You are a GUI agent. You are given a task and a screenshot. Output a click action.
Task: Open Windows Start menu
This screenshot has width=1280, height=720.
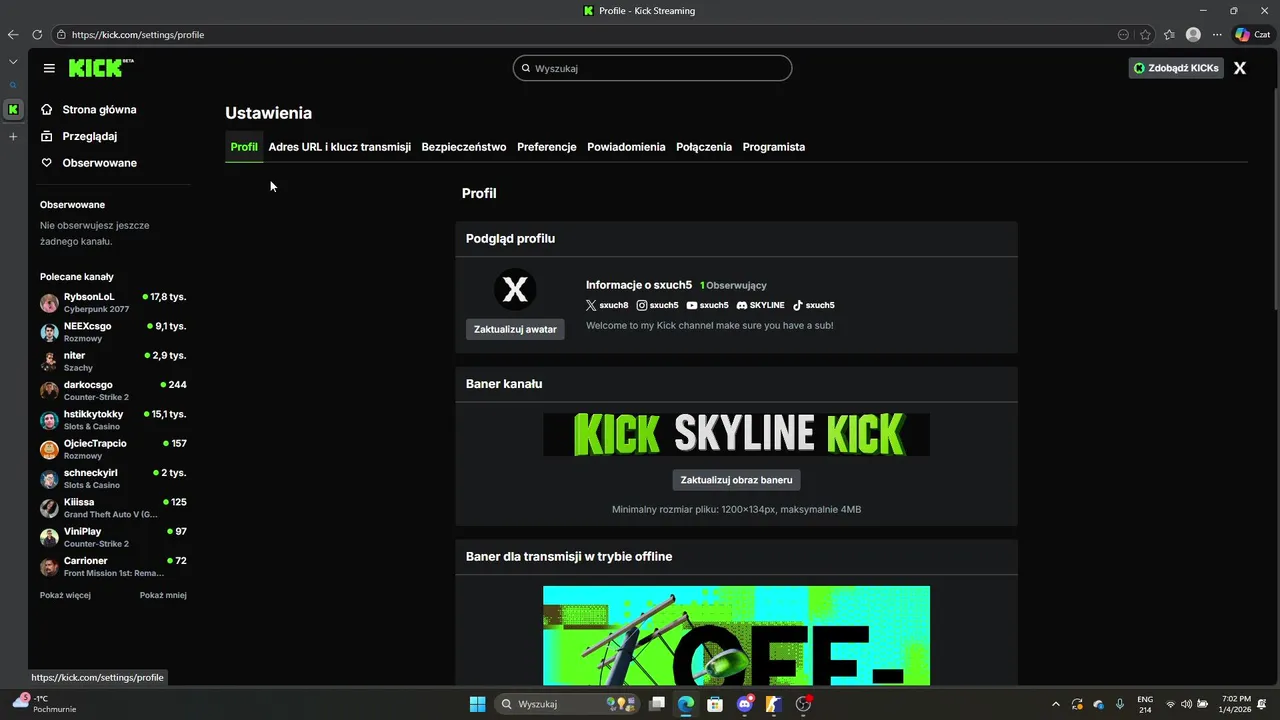(478, 704)
